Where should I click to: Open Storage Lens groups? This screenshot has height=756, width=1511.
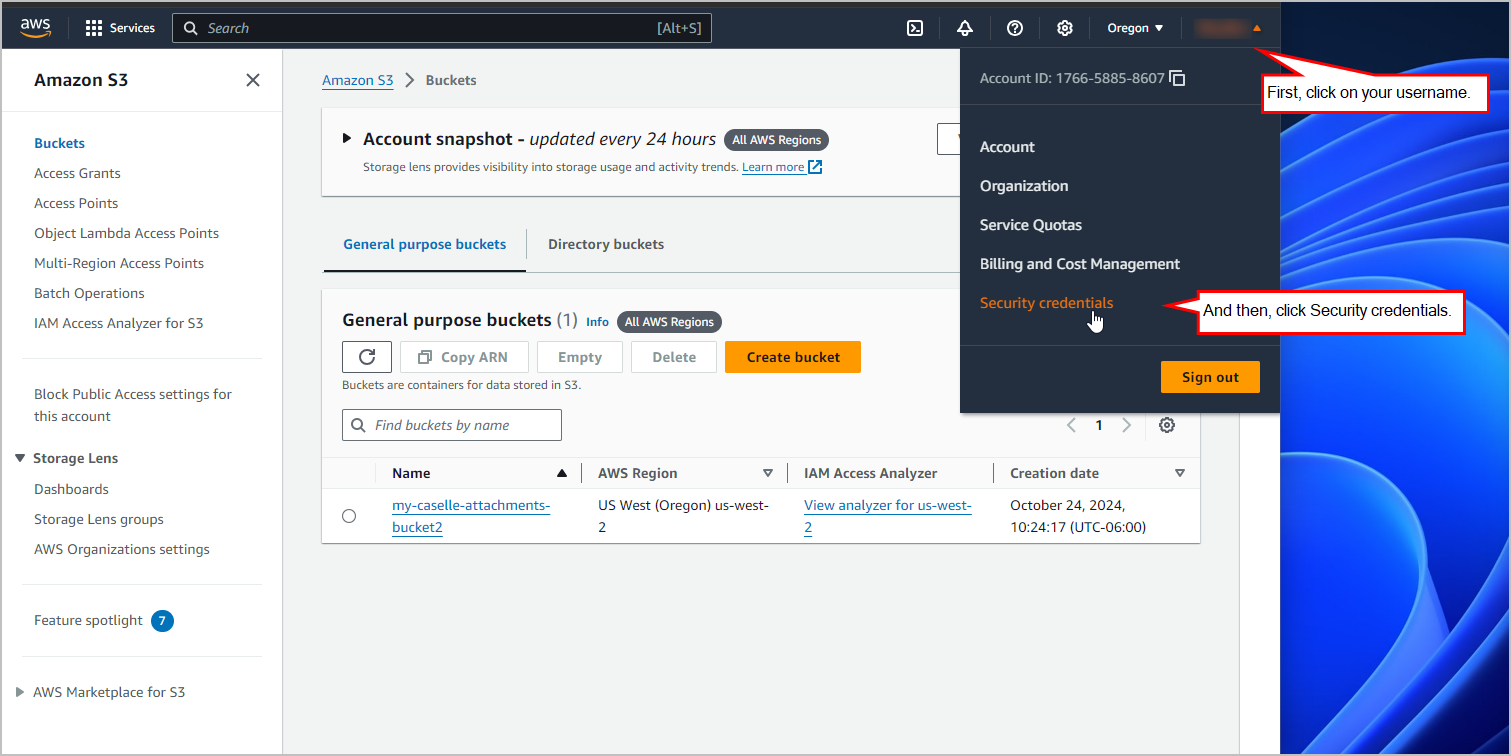[x=99, y=519]
